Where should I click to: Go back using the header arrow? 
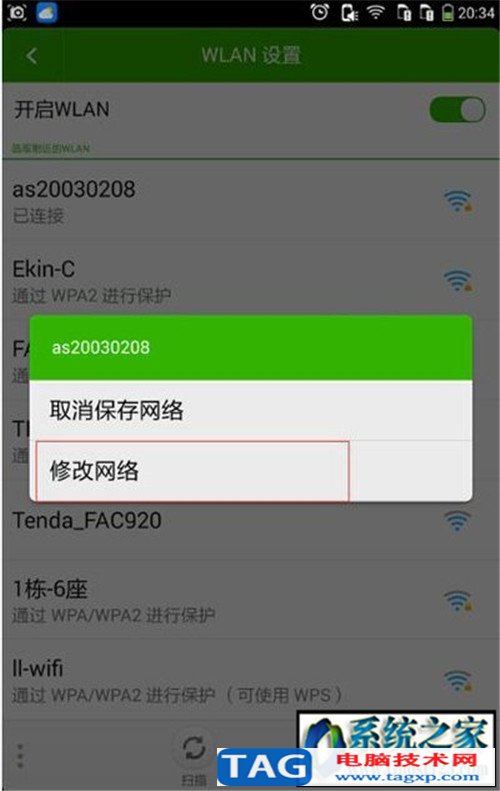click(32, 55)
